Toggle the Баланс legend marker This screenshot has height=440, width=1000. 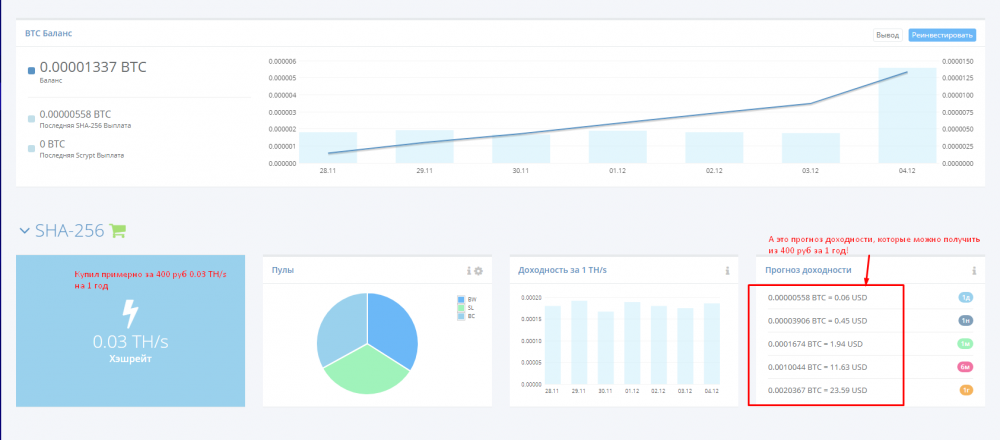[x=32, y=71]
